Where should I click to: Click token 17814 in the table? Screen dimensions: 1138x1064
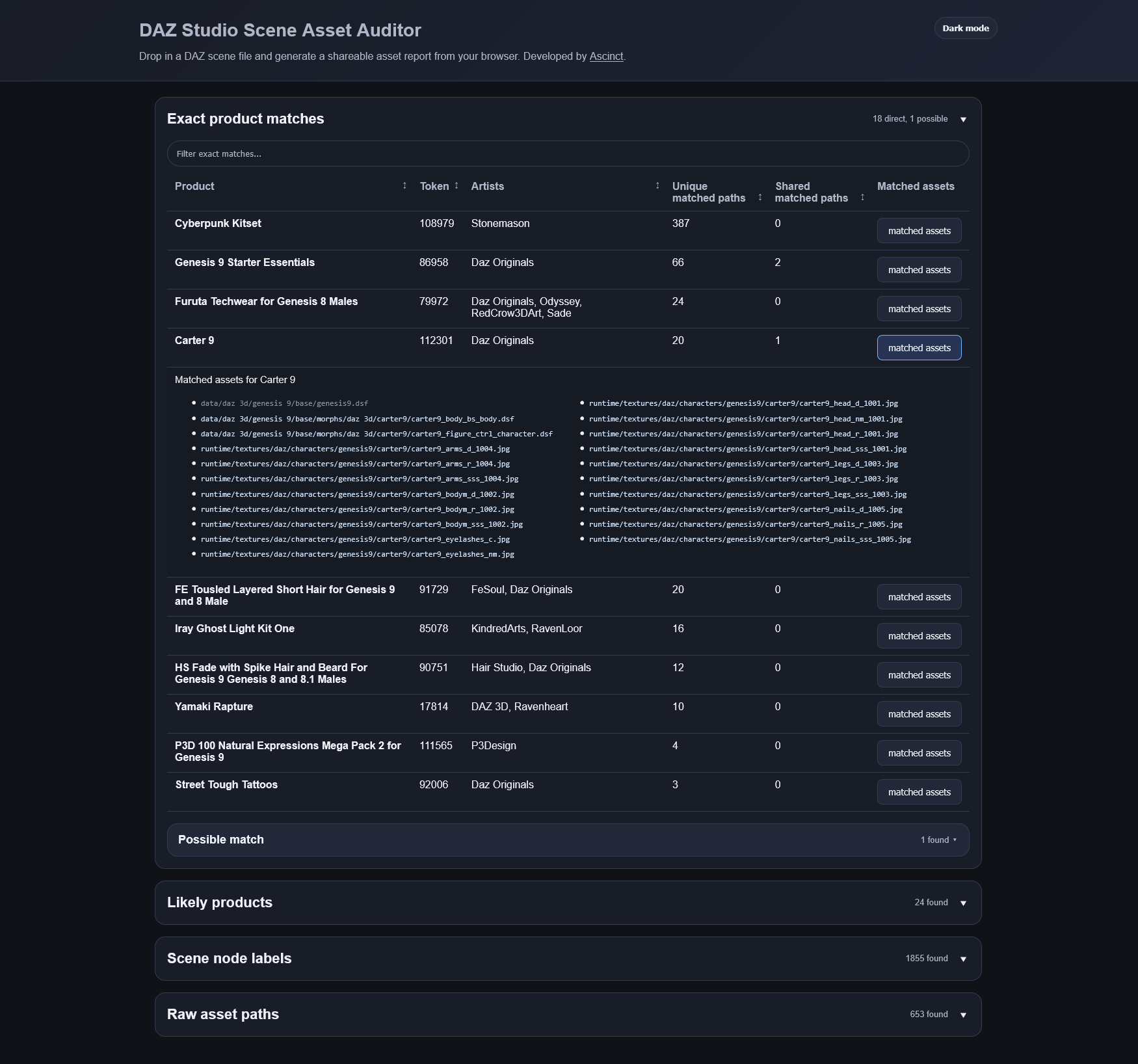click(434, 706)
